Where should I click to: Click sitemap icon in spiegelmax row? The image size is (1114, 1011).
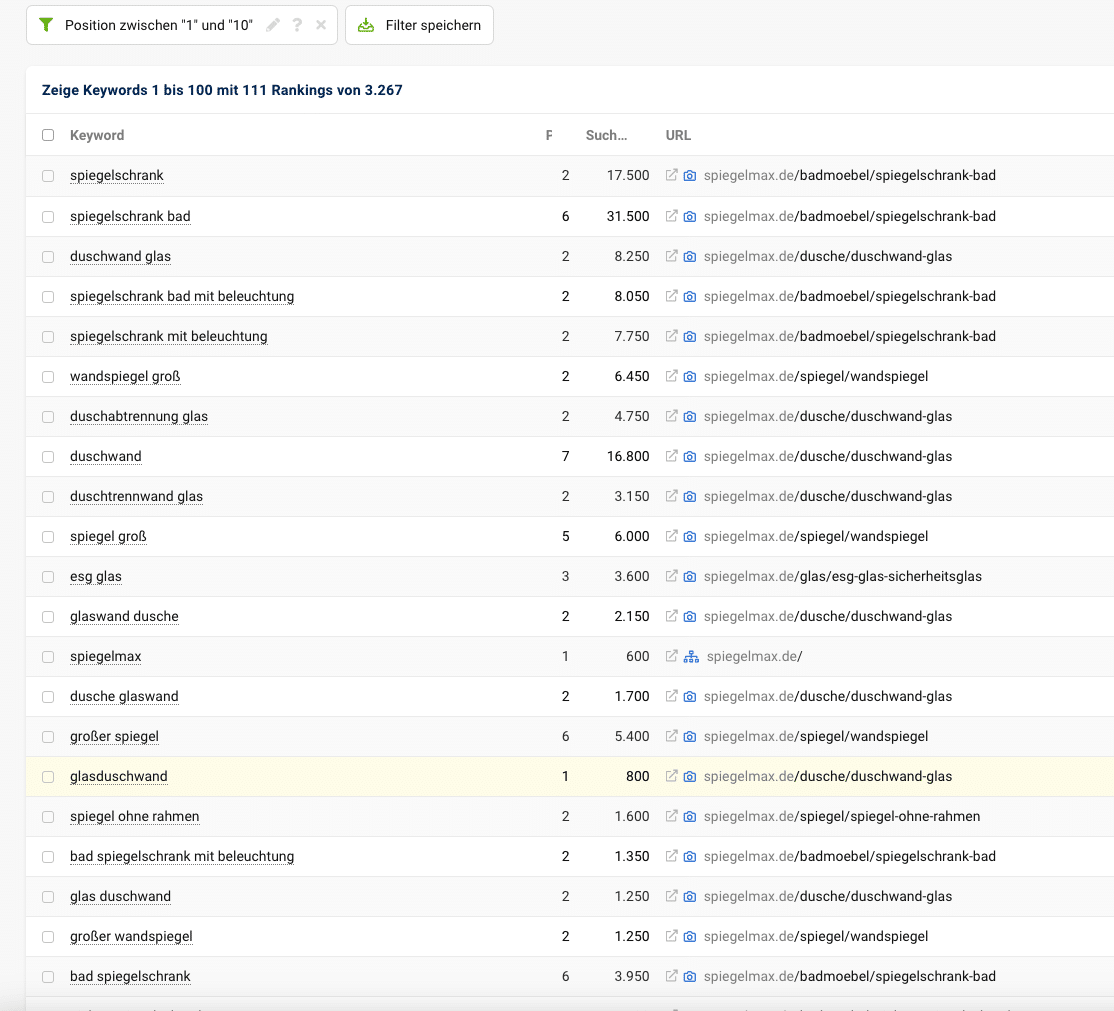pos(691,656)
